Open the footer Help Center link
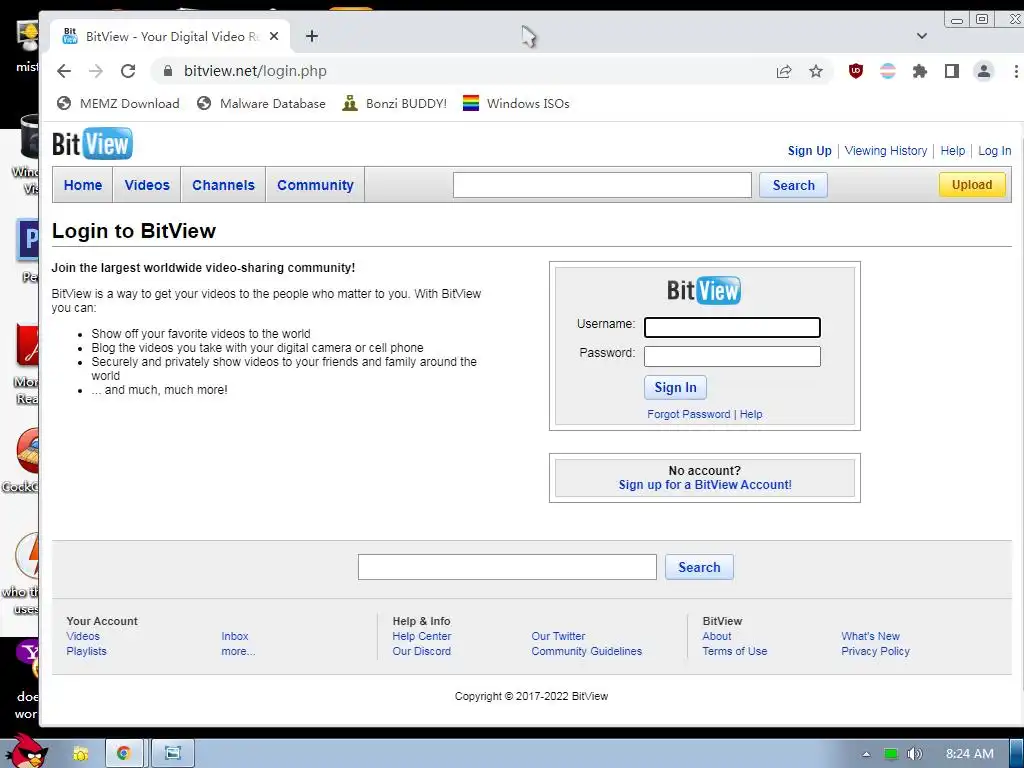 [422, 636]
